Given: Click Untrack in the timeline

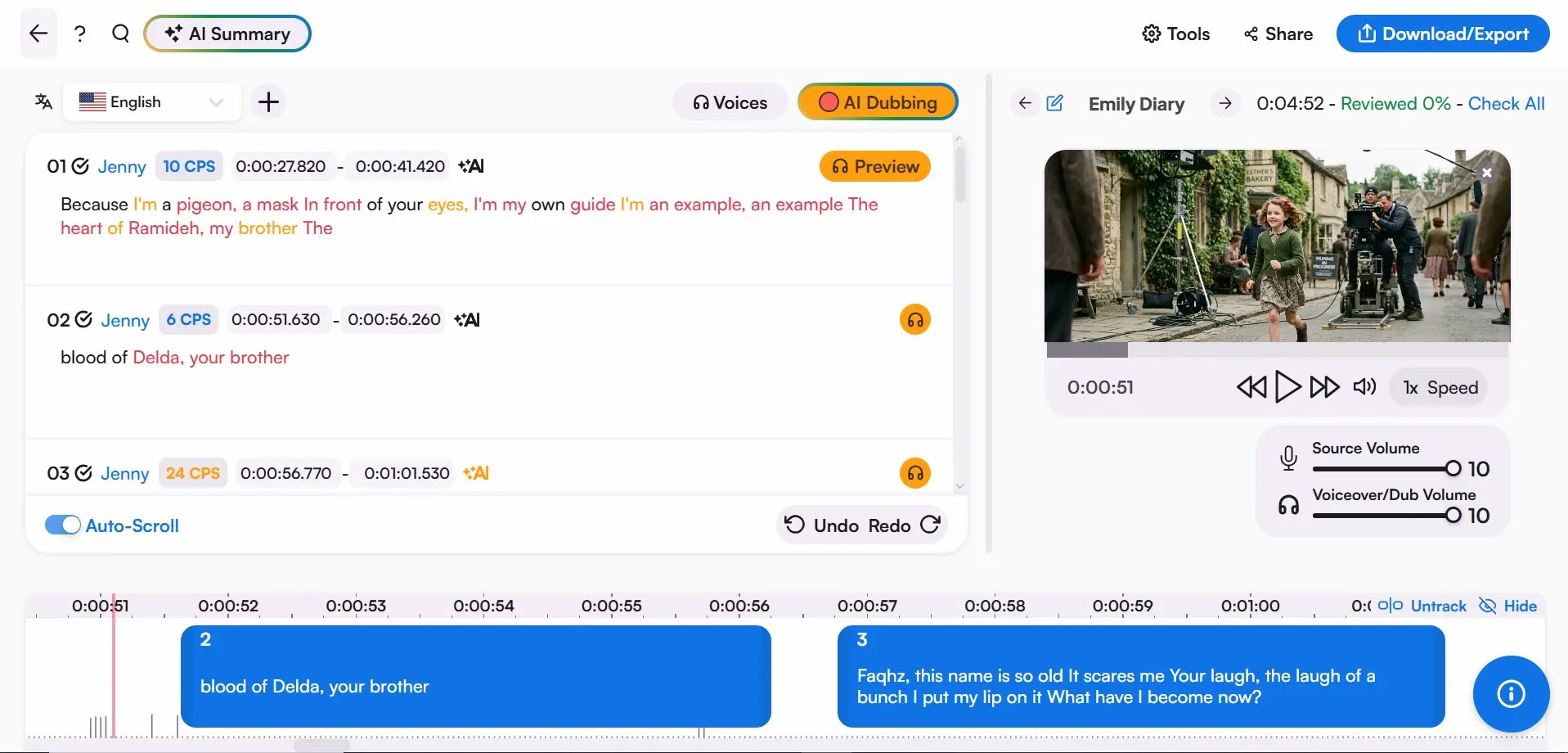Looking at the screenshot, I should [x=1422, y=606].
